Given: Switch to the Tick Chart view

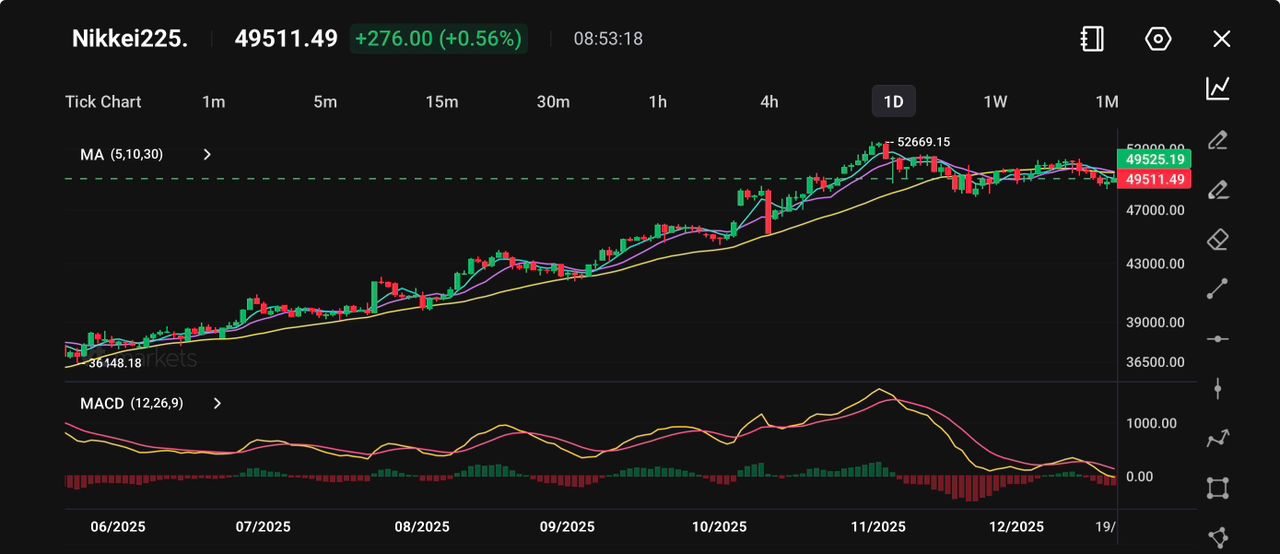Looking at the screenshot, I should click(x=103, y=102).
